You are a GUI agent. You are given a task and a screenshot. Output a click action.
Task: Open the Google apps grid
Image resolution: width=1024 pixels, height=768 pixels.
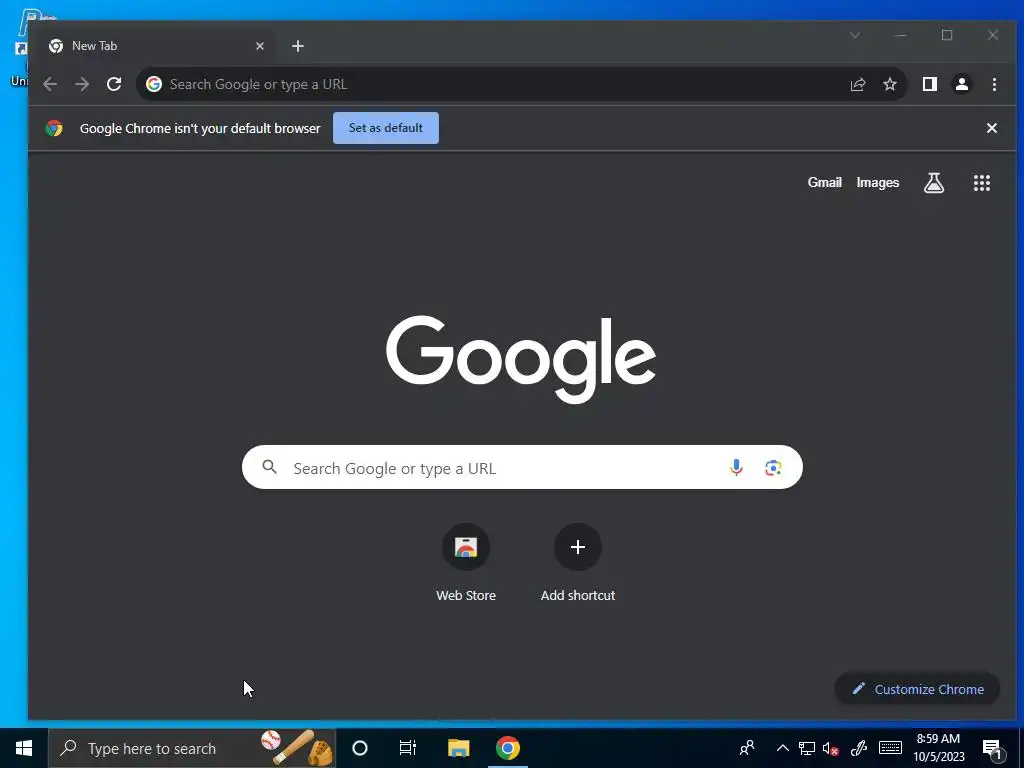click(x=982, y=183)
